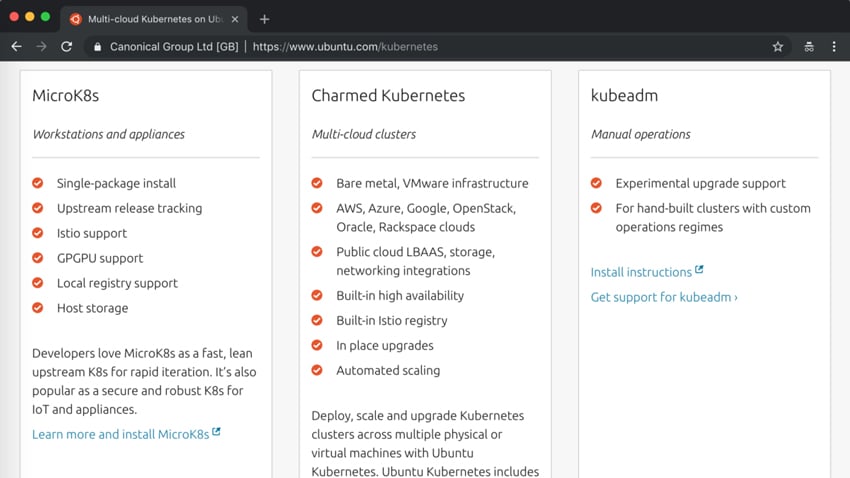Click the checkmark beside Upstream release tracking

coord(37,208)
